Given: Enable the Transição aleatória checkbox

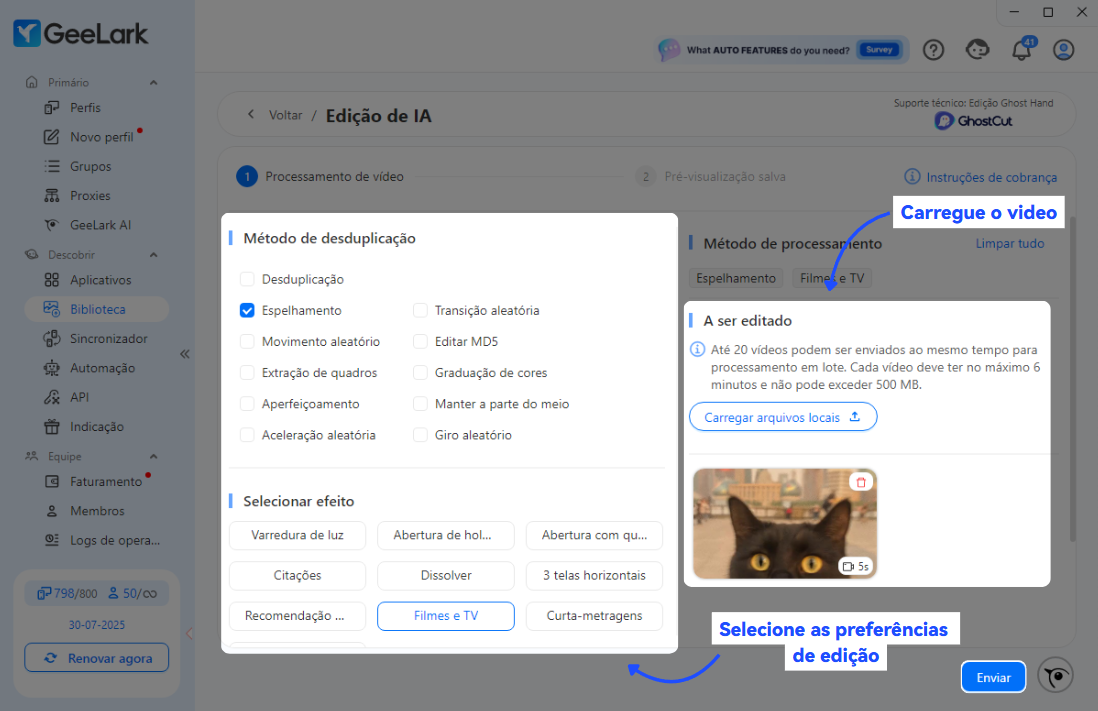Looking at the screenshot, I should (x=420, y=310).
